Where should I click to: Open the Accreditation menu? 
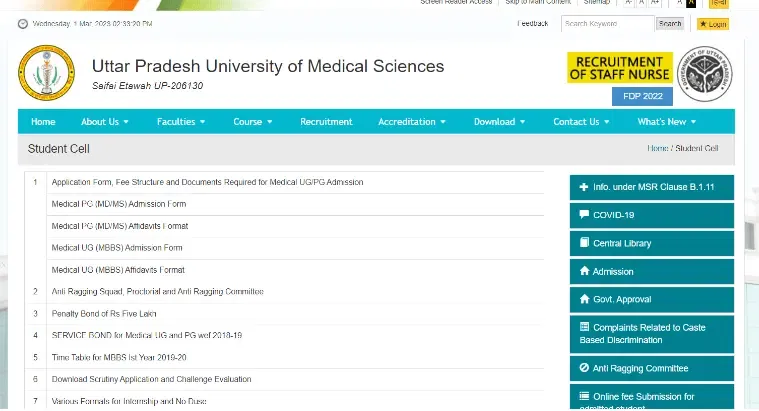click(413, 122)
